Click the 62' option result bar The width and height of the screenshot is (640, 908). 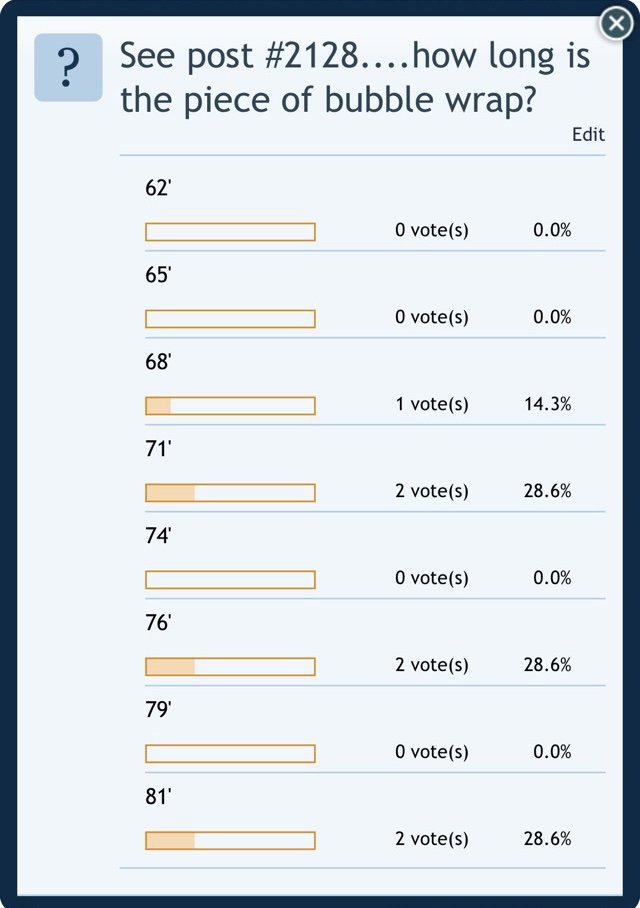[231, 232]
